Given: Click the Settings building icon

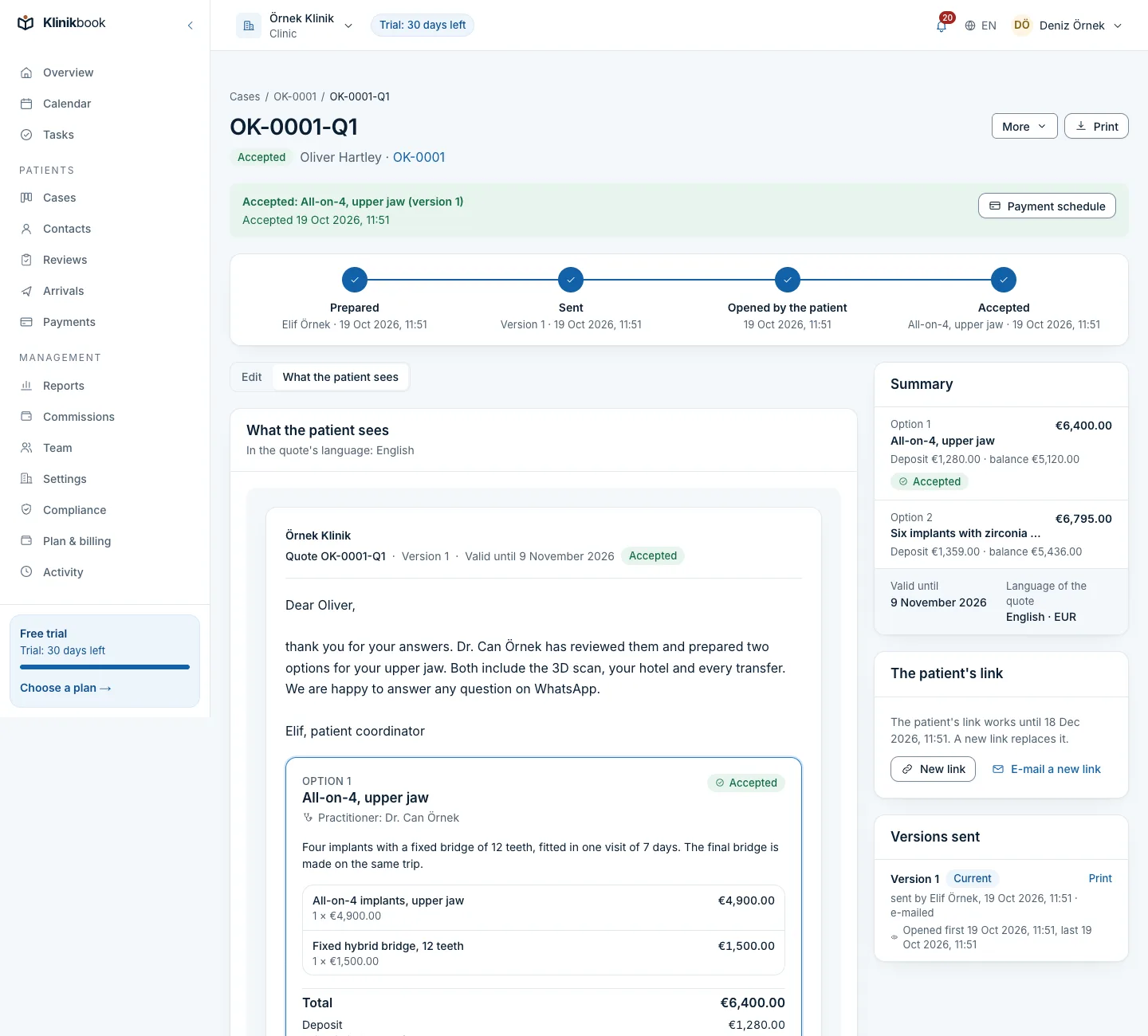Looking at the screenshot, I should click(x=26, y=479).
